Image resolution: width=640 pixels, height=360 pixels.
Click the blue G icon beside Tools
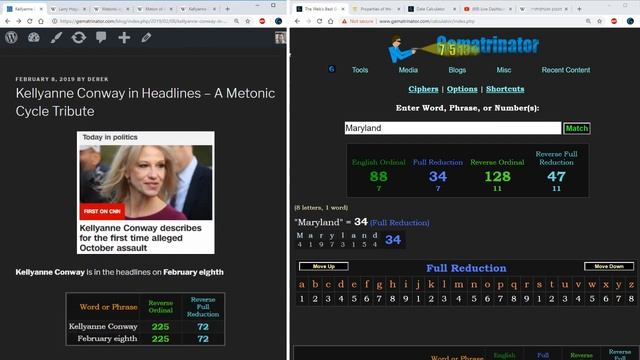pos(331,69)
